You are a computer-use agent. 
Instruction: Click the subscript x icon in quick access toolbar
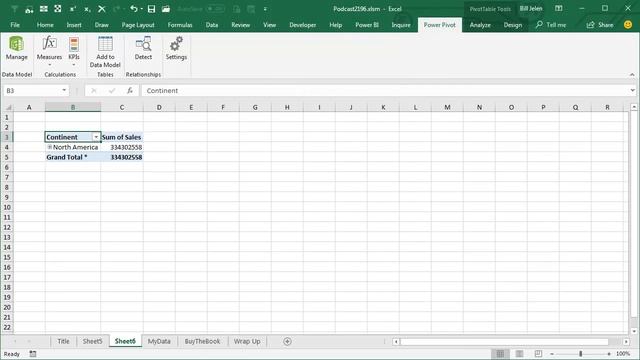click(87, 9)
